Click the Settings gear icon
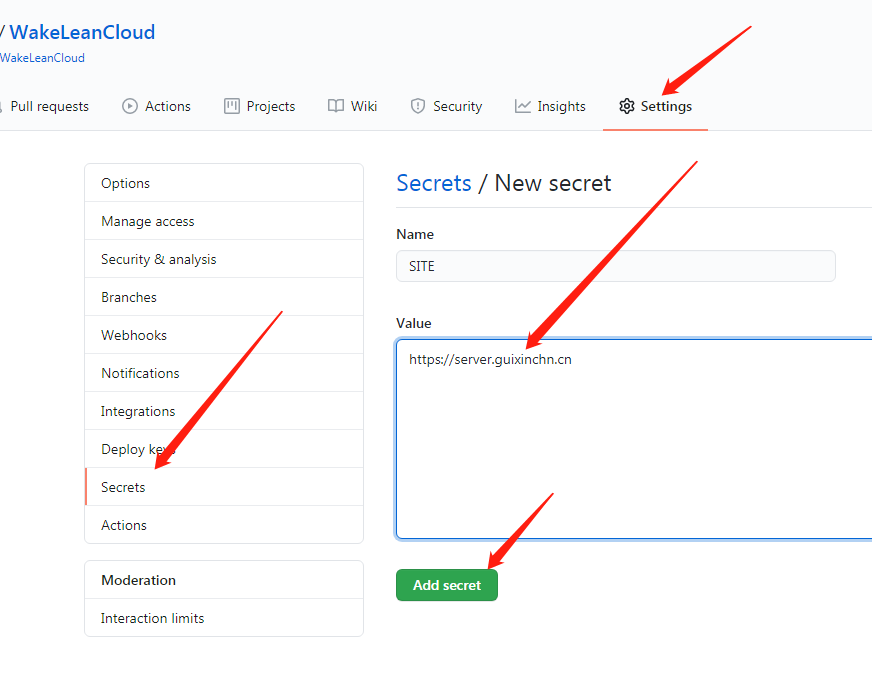This screenshot has width=872, height=681. click(626, 106)
